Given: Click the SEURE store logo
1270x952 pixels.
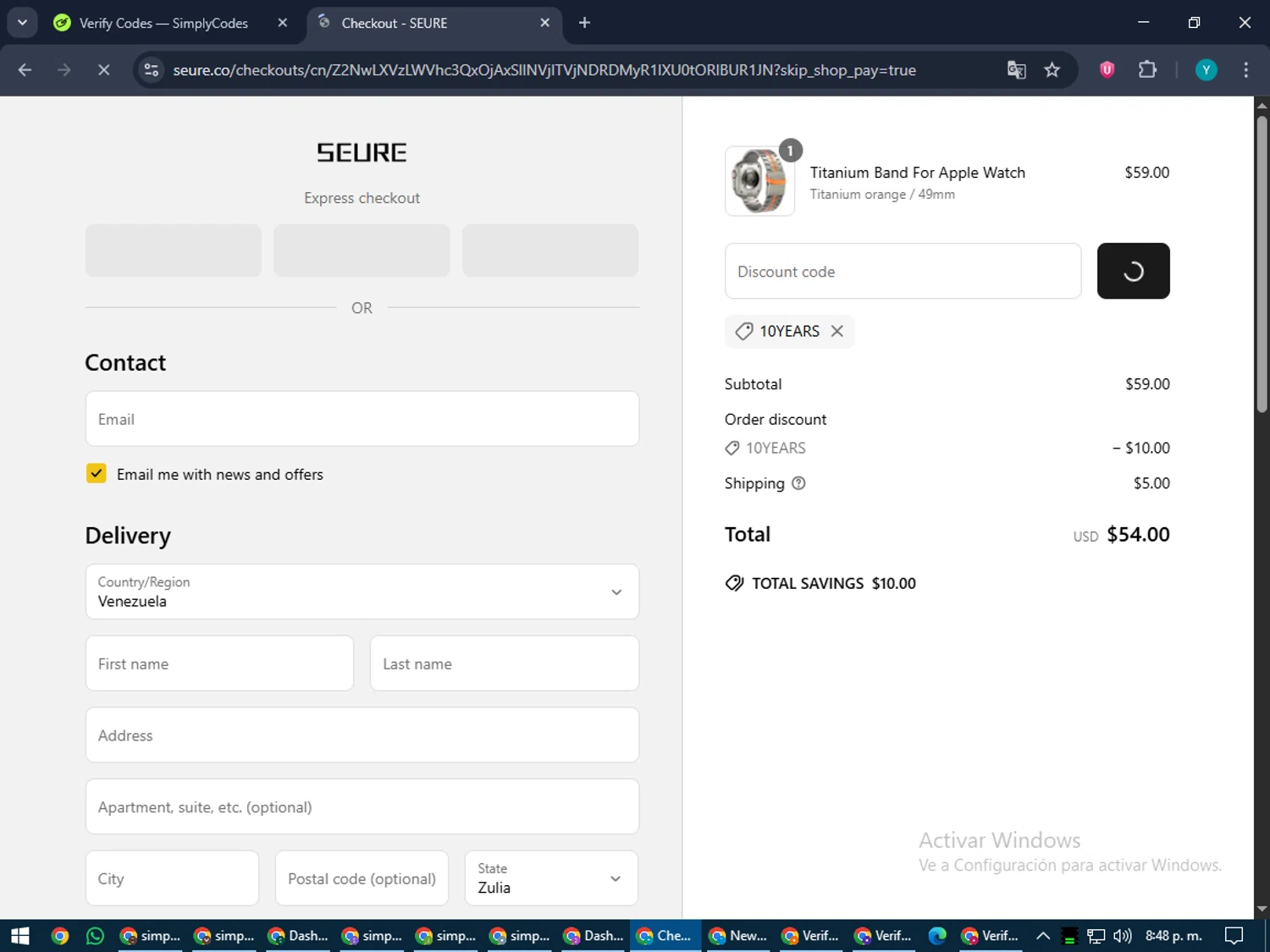Looking at the screenshot, I should [362, 152].
